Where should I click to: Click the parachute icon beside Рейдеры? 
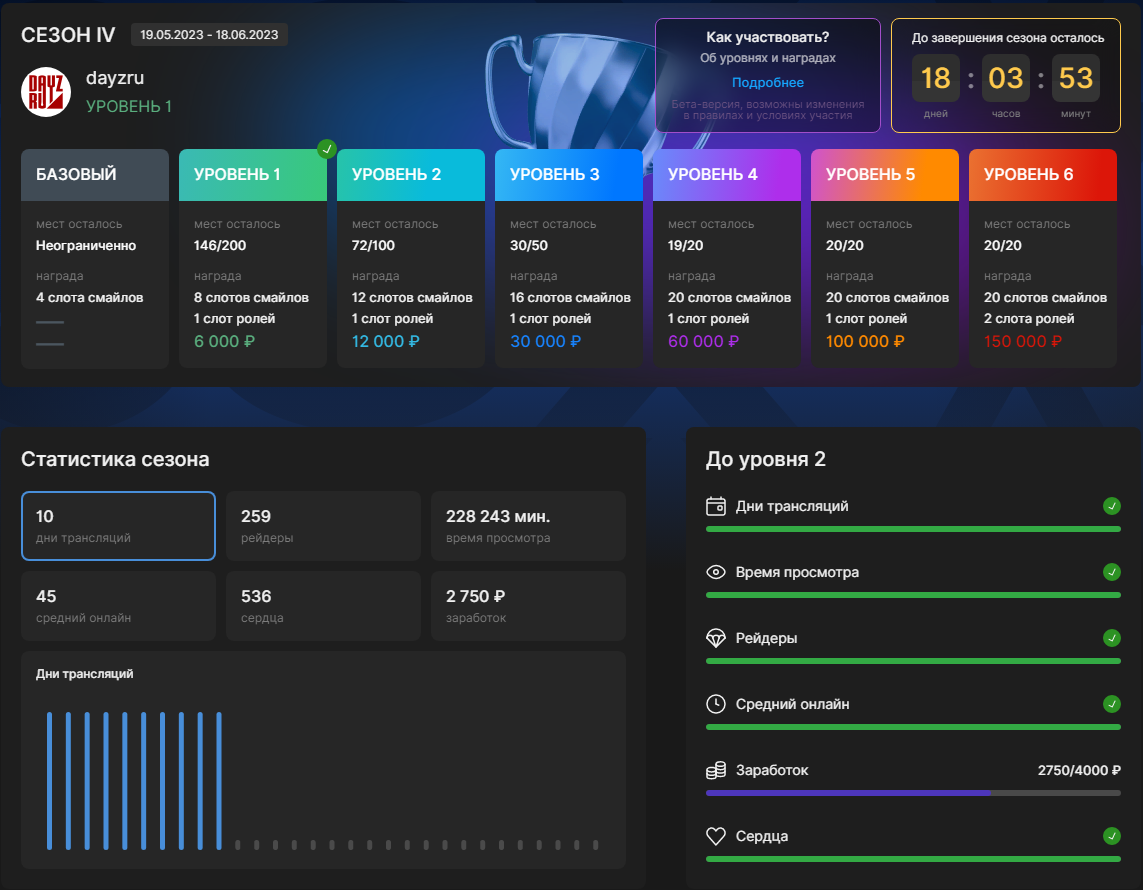click(x=715, y=638)
